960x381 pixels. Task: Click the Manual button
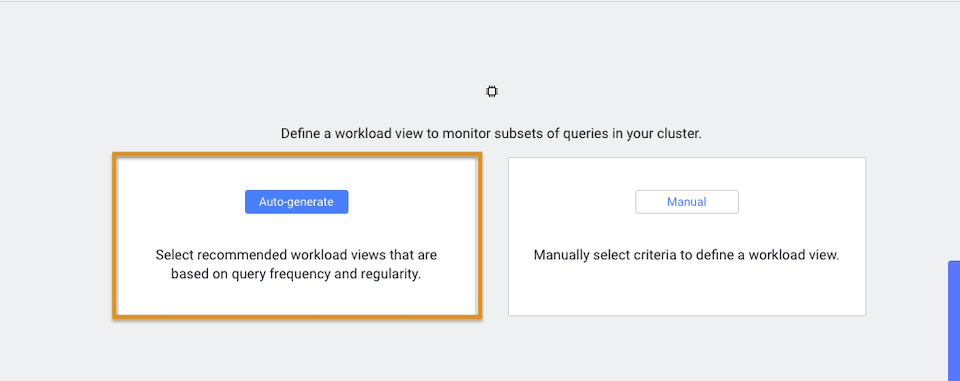[687, 202]
